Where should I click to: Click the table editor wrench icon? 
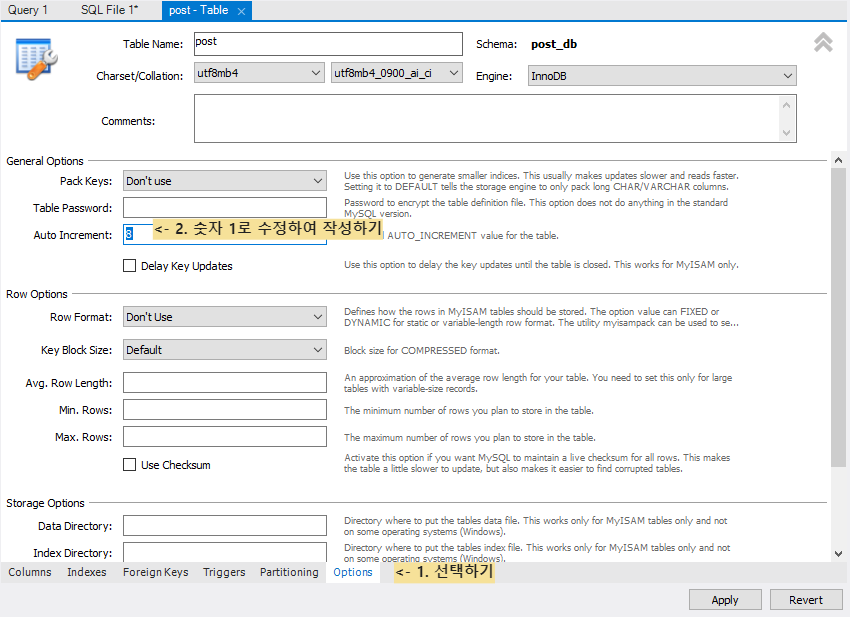coord(36,59)
